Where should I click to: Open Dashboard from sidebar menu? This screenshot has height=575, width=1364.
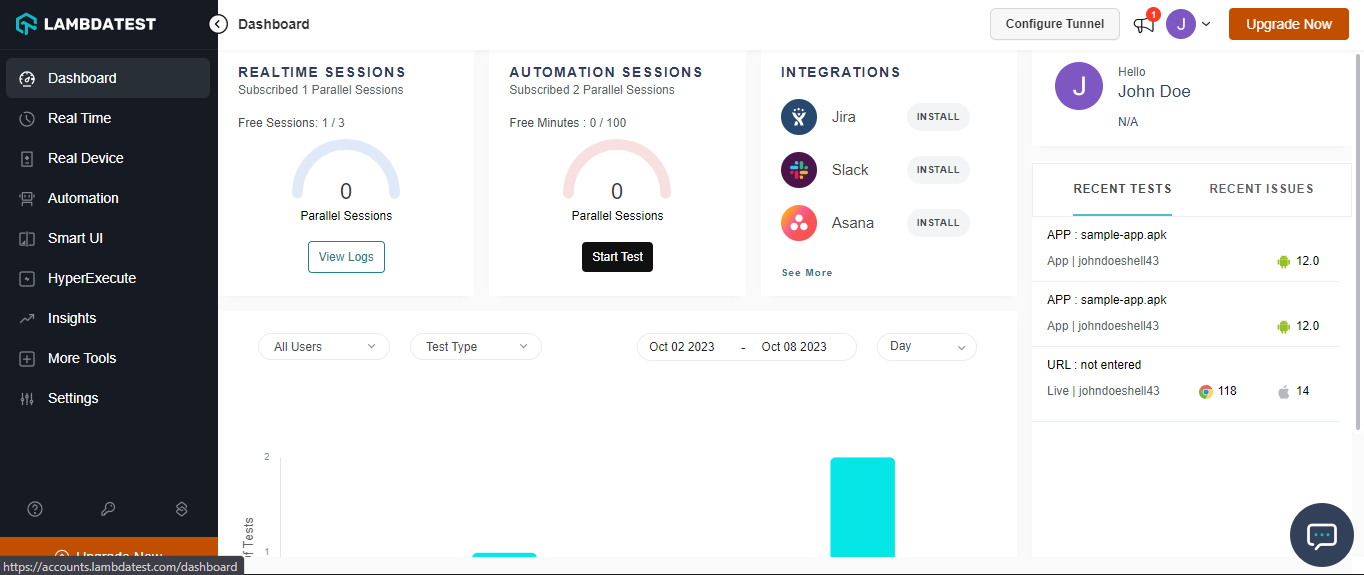[x=108, y=78]
